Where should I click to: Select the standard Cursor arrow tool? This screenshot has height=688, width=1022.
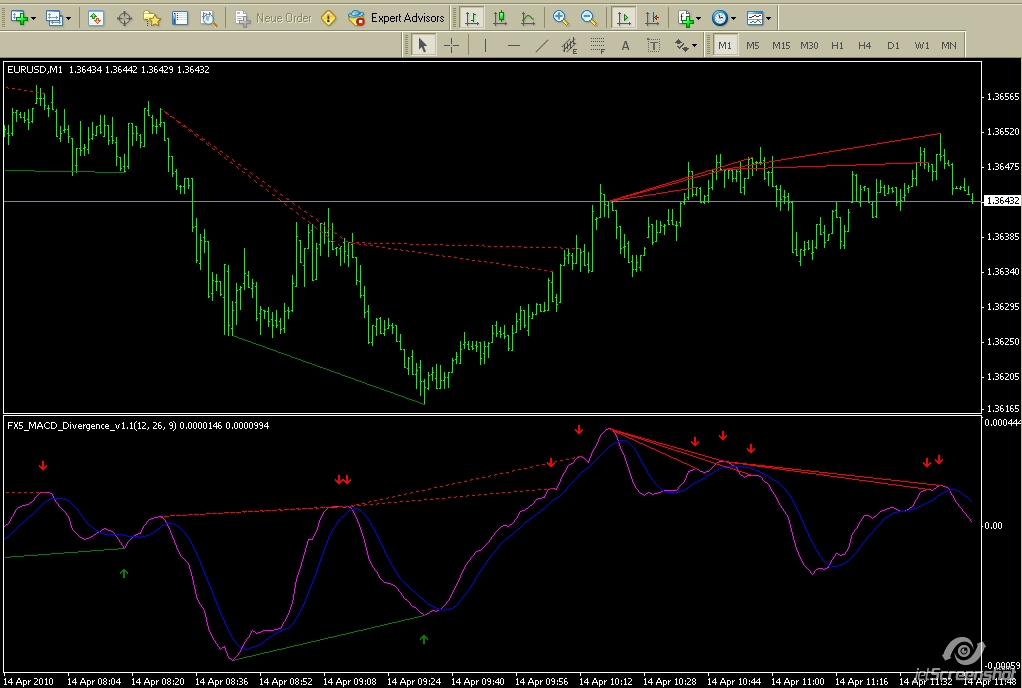[422, 45]
